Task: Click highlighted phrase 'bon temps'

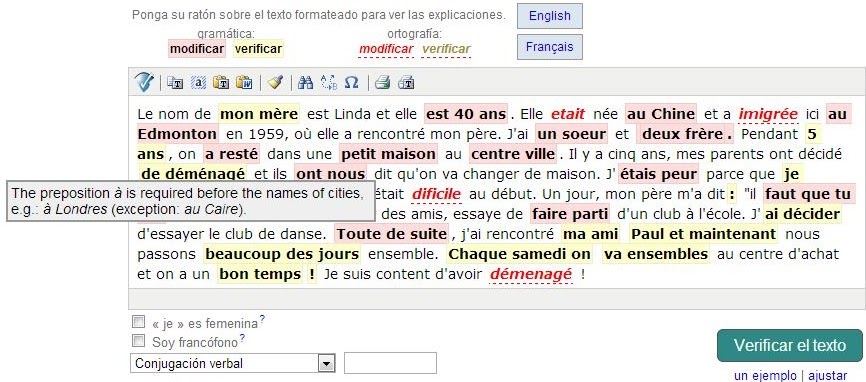Action: coord(260,274)
